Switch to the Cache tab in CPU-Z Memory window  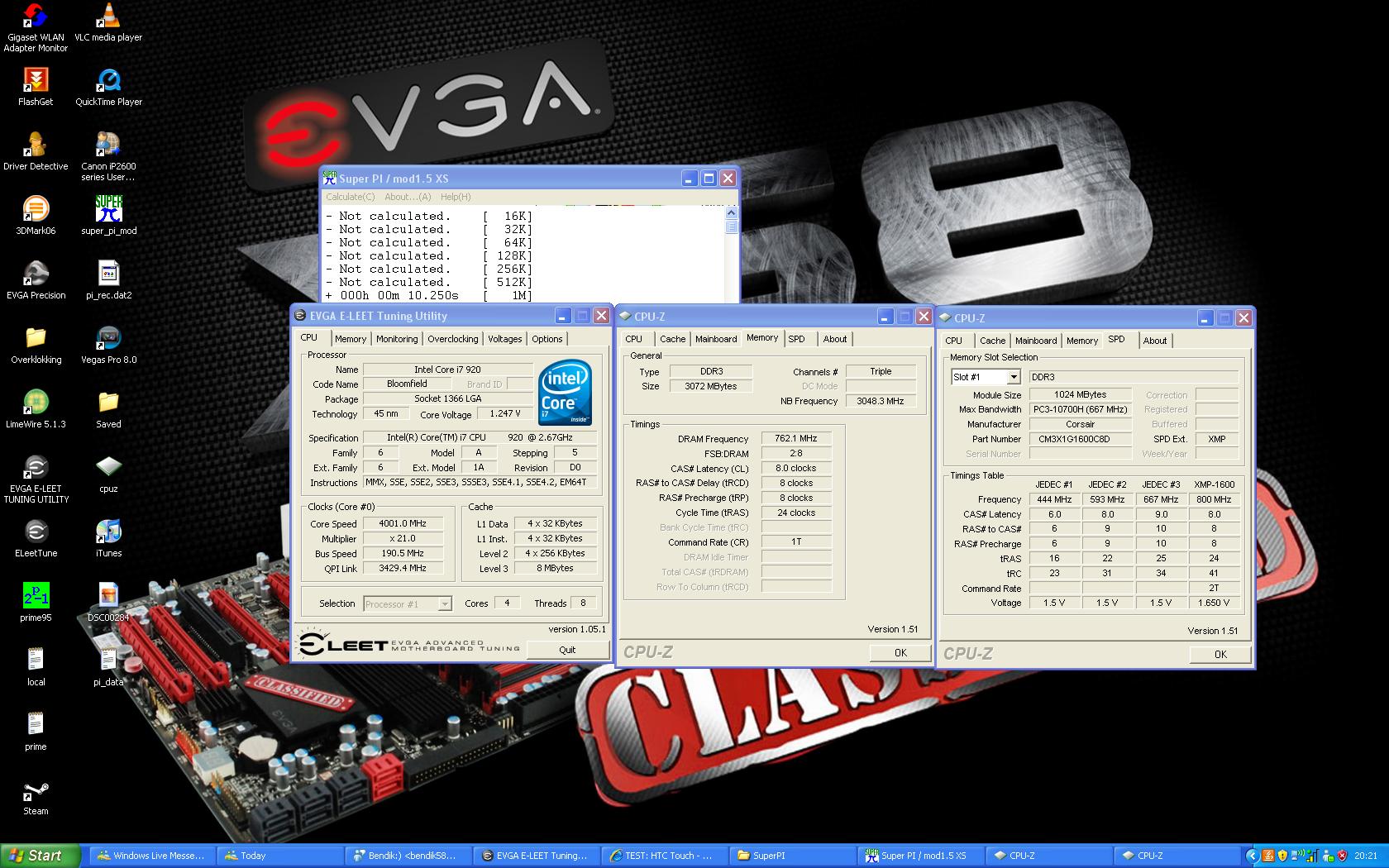tap(672, 339)
